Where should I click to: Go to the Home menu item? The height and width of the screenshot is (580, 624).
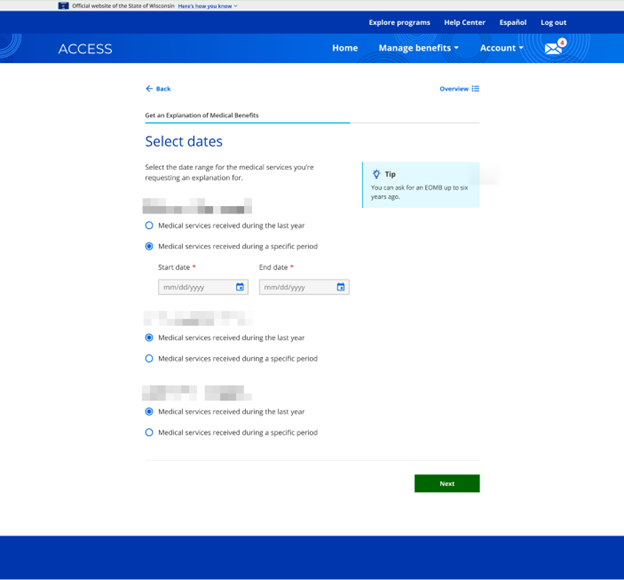[345, 48]
